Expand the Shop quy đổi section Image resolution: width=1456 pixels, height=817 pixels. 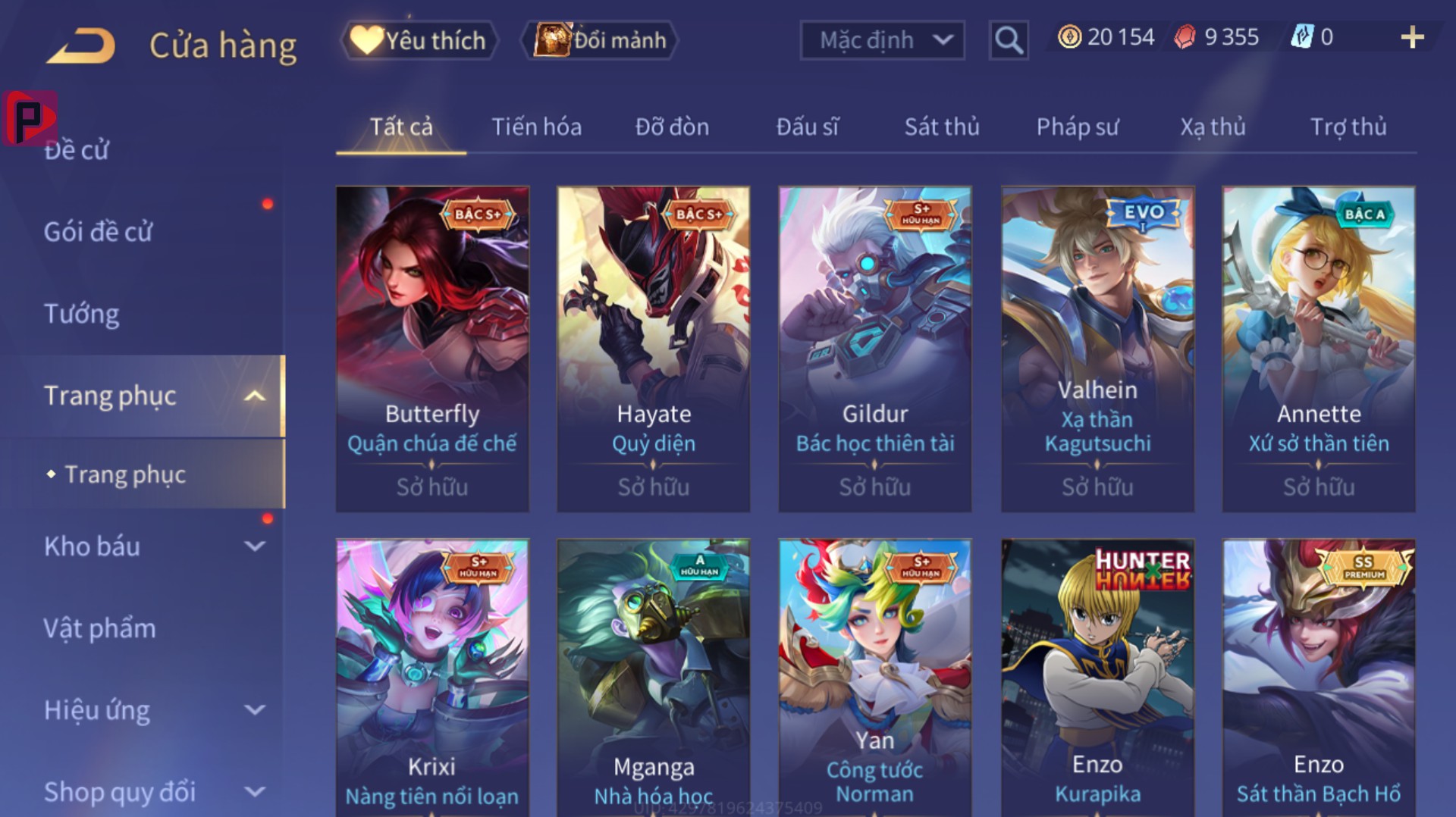pos(256,792)
